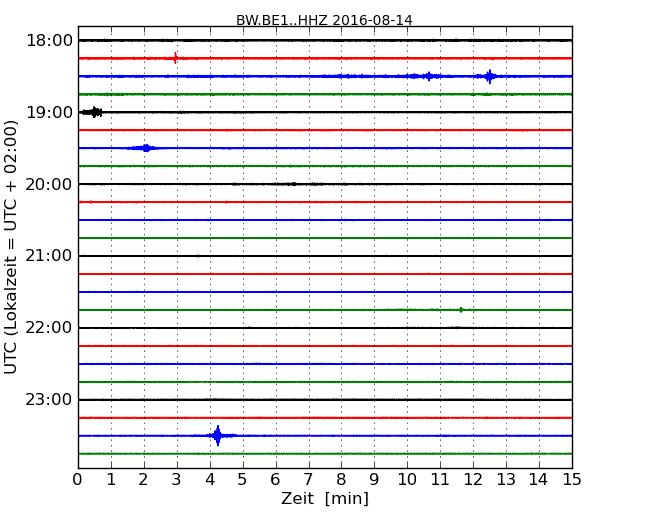
Task: Click the 20:00 time label
Action: pos(49,184)
